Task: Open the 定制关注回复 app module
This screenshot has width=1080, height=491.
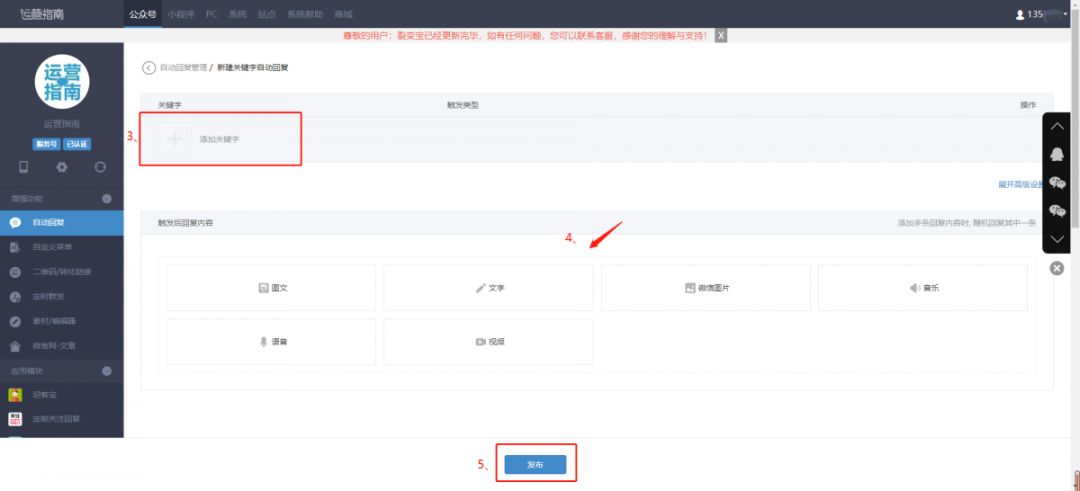Action: (x=62, y=419)
